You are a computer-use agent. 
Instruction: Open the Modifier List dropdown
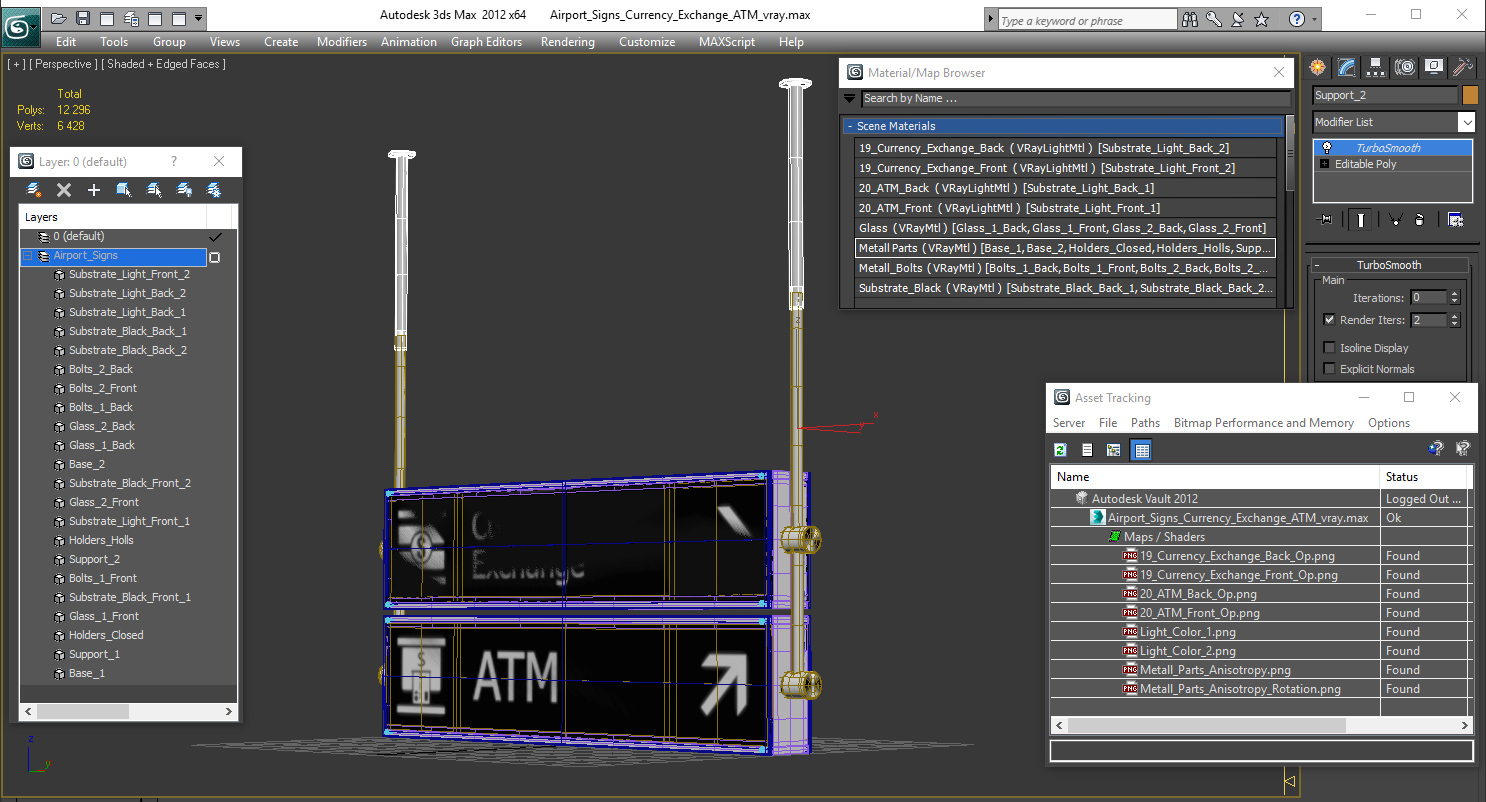[x=1466, y=122]
